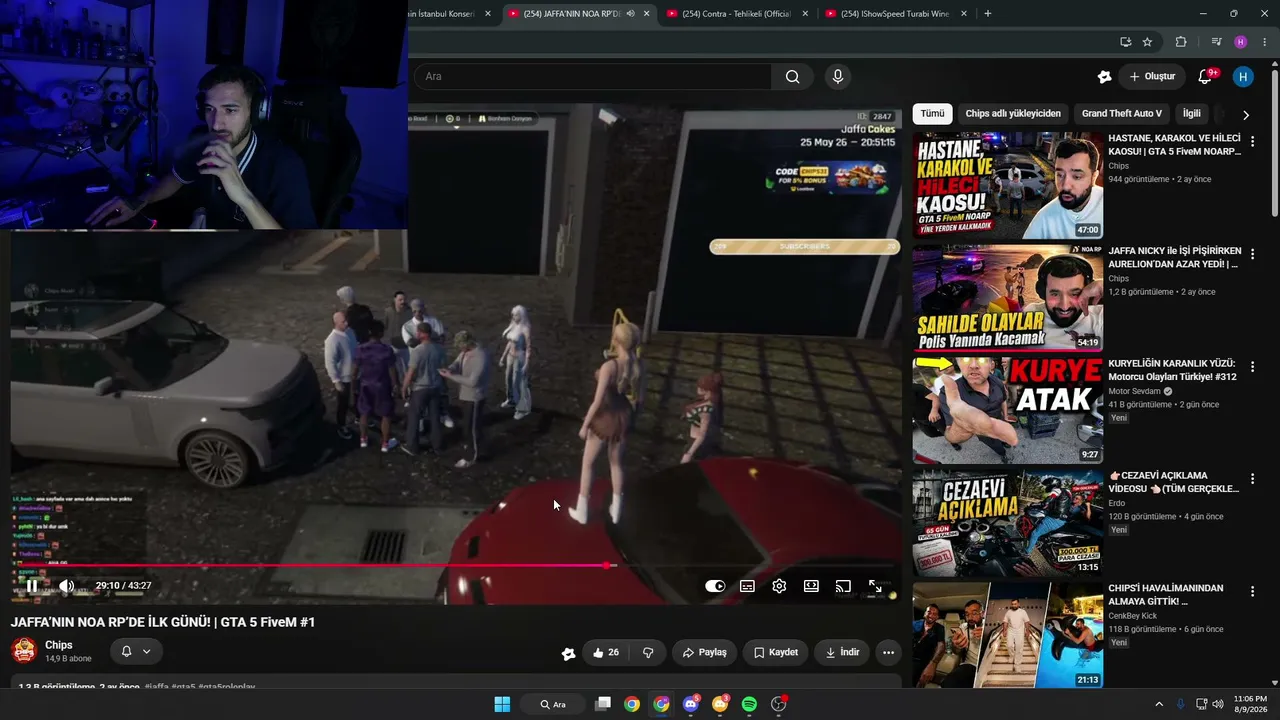Open options menu for JAFFA NICKY video

pyautogui.click(x=1252, y=255)
